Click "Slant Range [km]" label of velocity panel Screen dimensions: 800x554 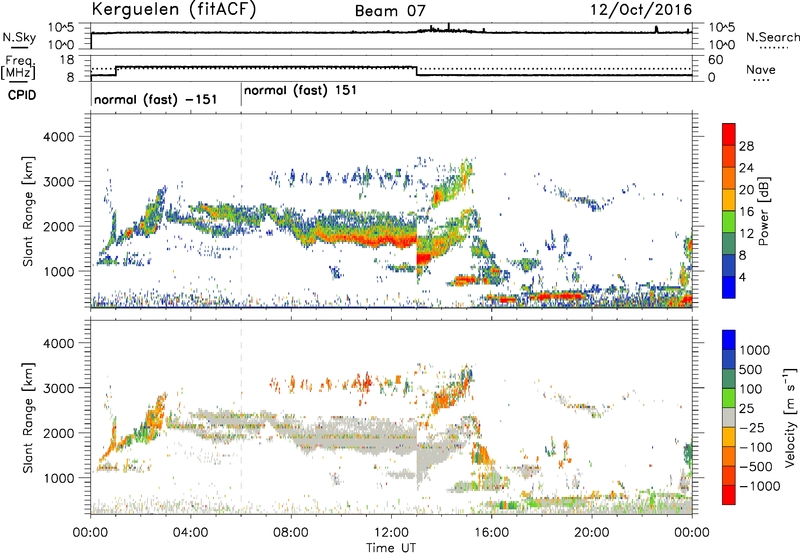click(x=29, y=417)
